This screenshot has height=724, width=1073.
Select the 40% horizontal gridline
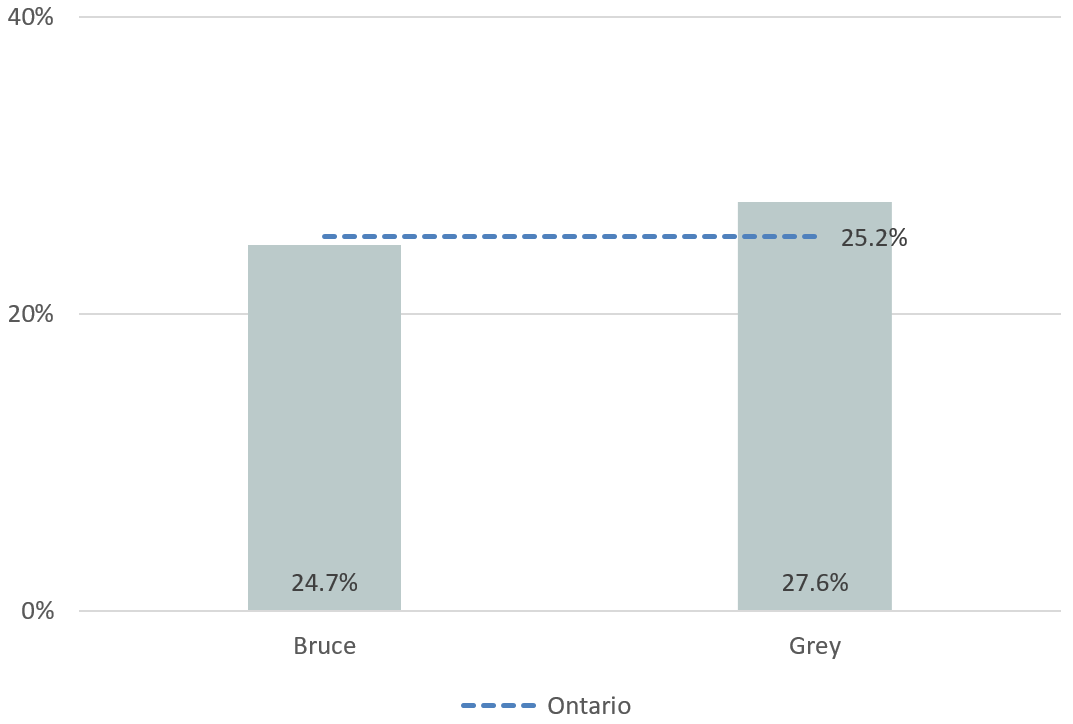(x=569, y=17)
